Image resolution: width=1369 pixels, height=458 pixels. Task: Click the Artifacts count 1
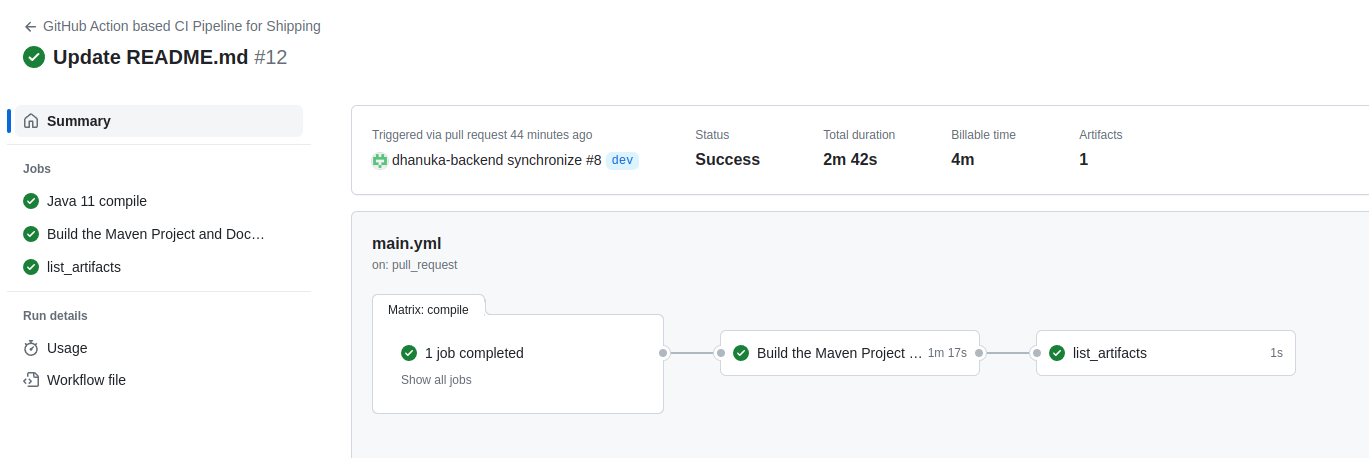click(x=1083, y=160)
